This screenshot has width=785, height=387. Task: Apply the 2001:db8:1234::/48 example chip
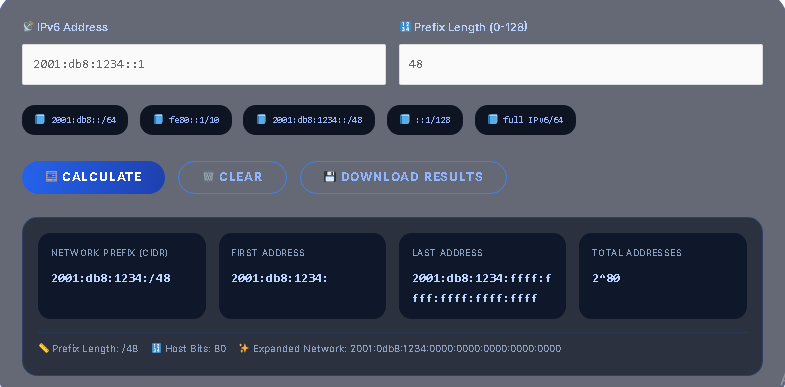[309, 120]
